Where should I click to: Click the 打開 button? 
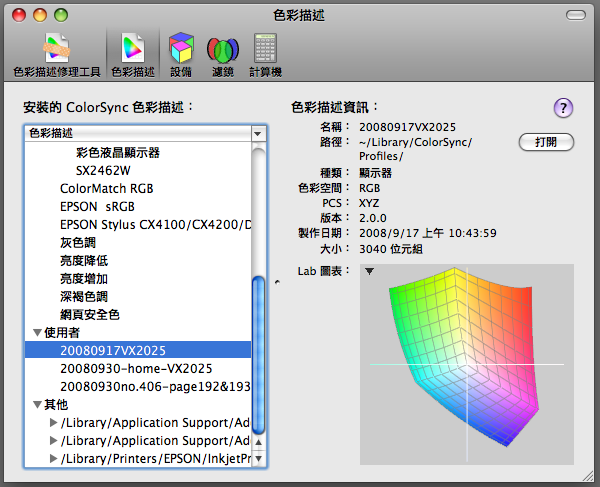coord(546,142)
